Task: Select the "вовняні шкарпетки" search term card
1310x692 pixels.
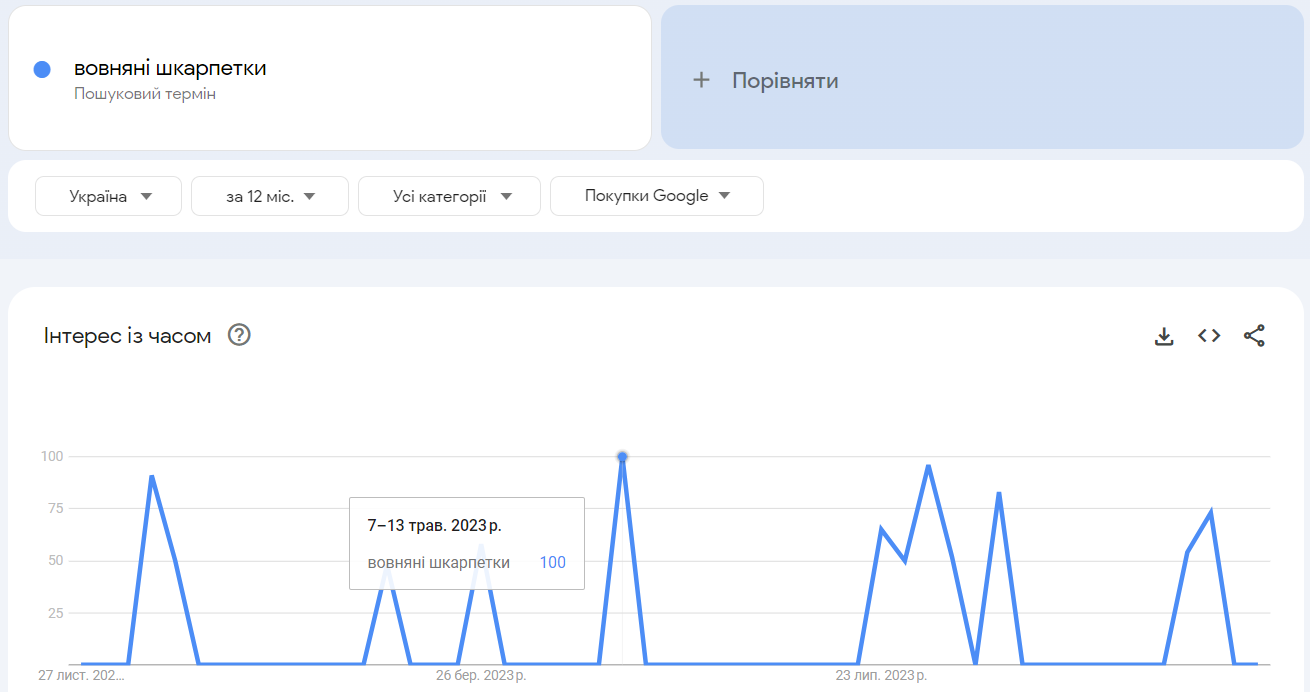Action: [330, 78]
